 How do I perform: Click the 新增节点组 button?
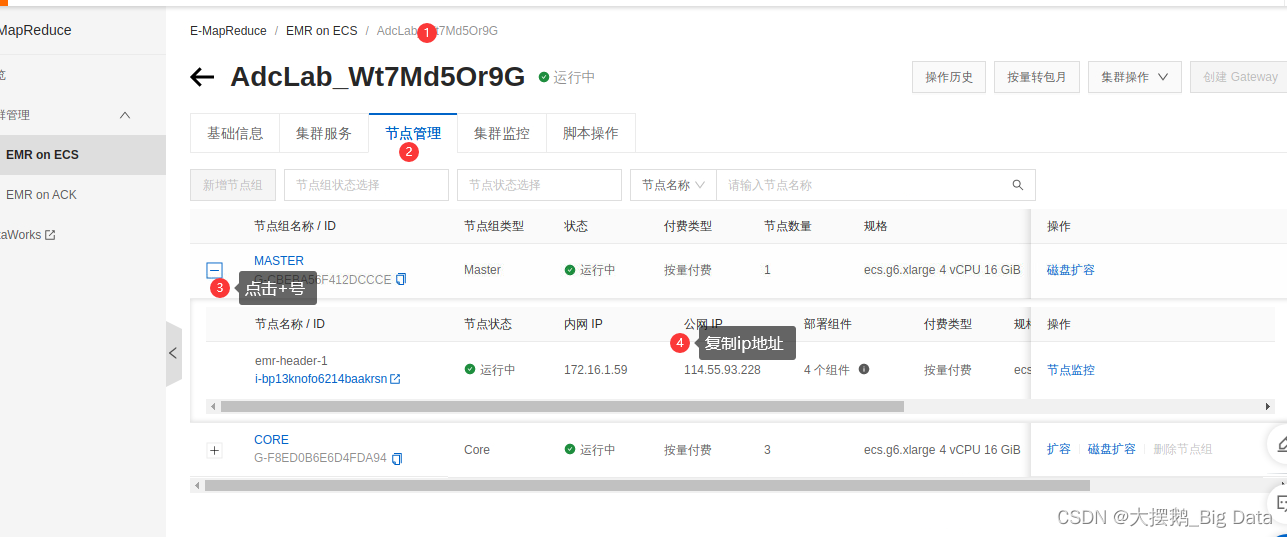[233, 185]
